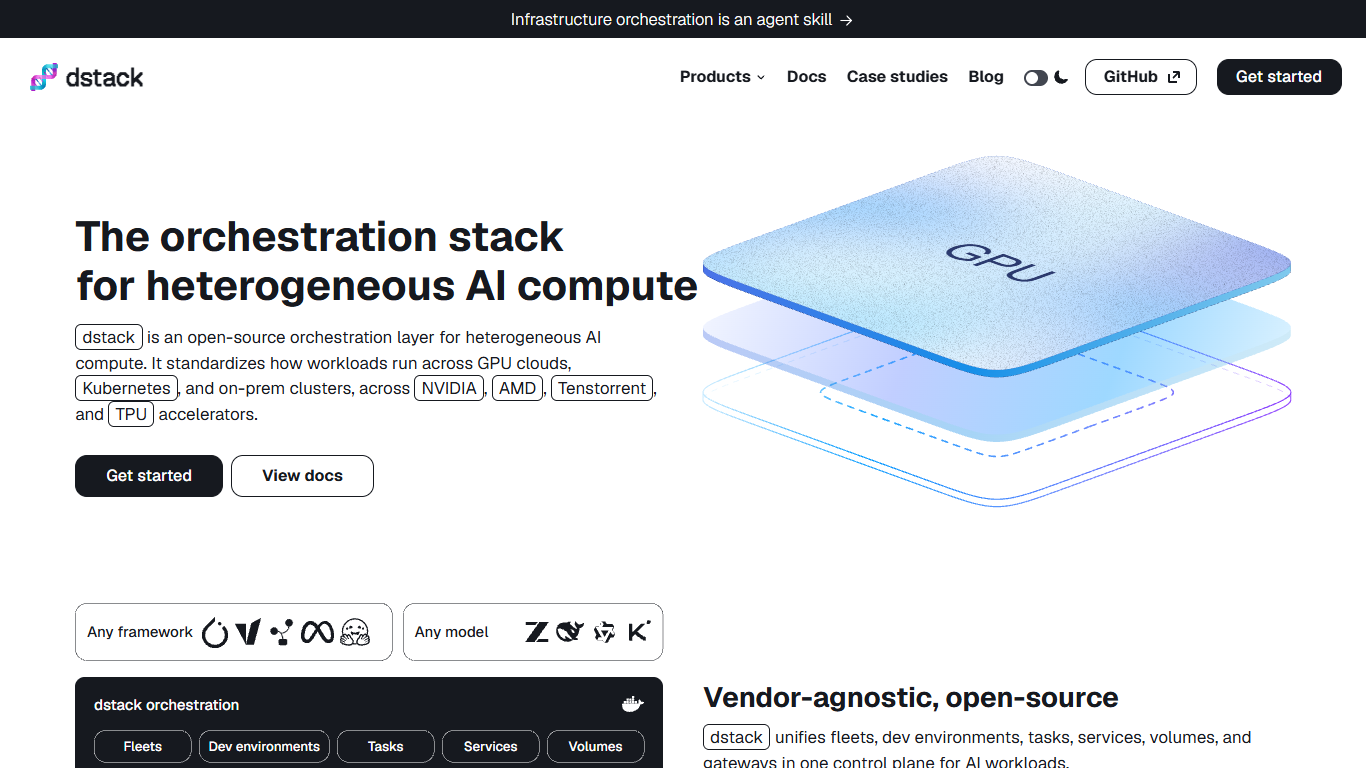Open Case studies in navigation
Image resolution: width=1366 pixels, height=768 pixels.
pos(897,77)
